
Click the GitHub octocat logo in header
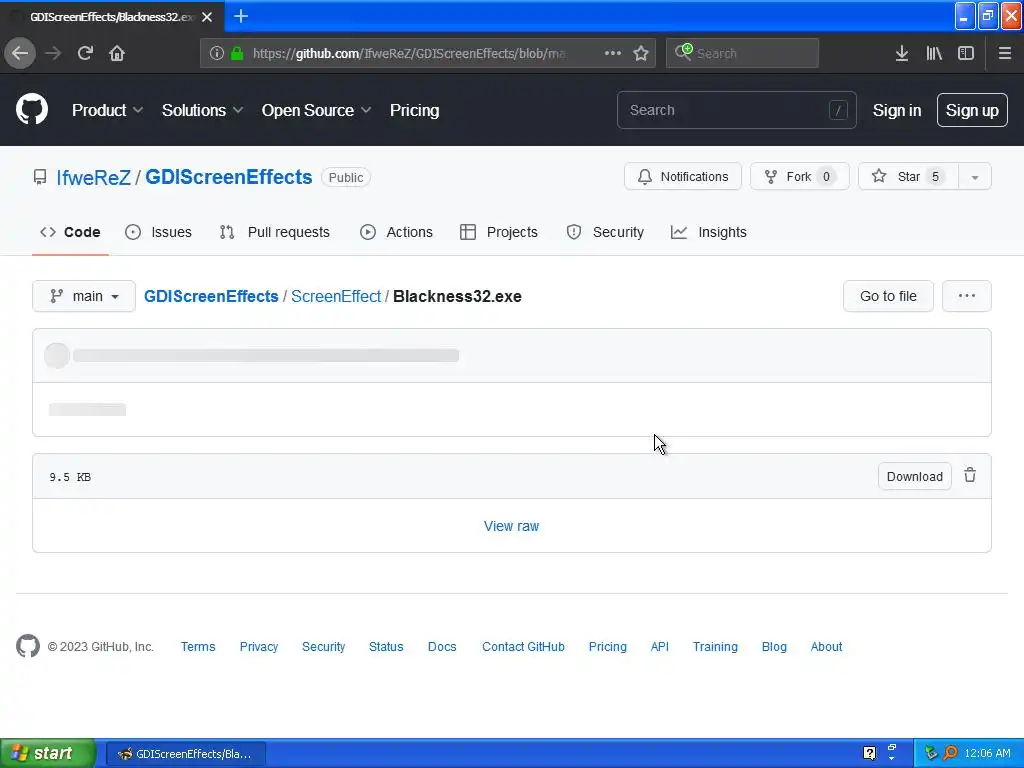point(32,110)
